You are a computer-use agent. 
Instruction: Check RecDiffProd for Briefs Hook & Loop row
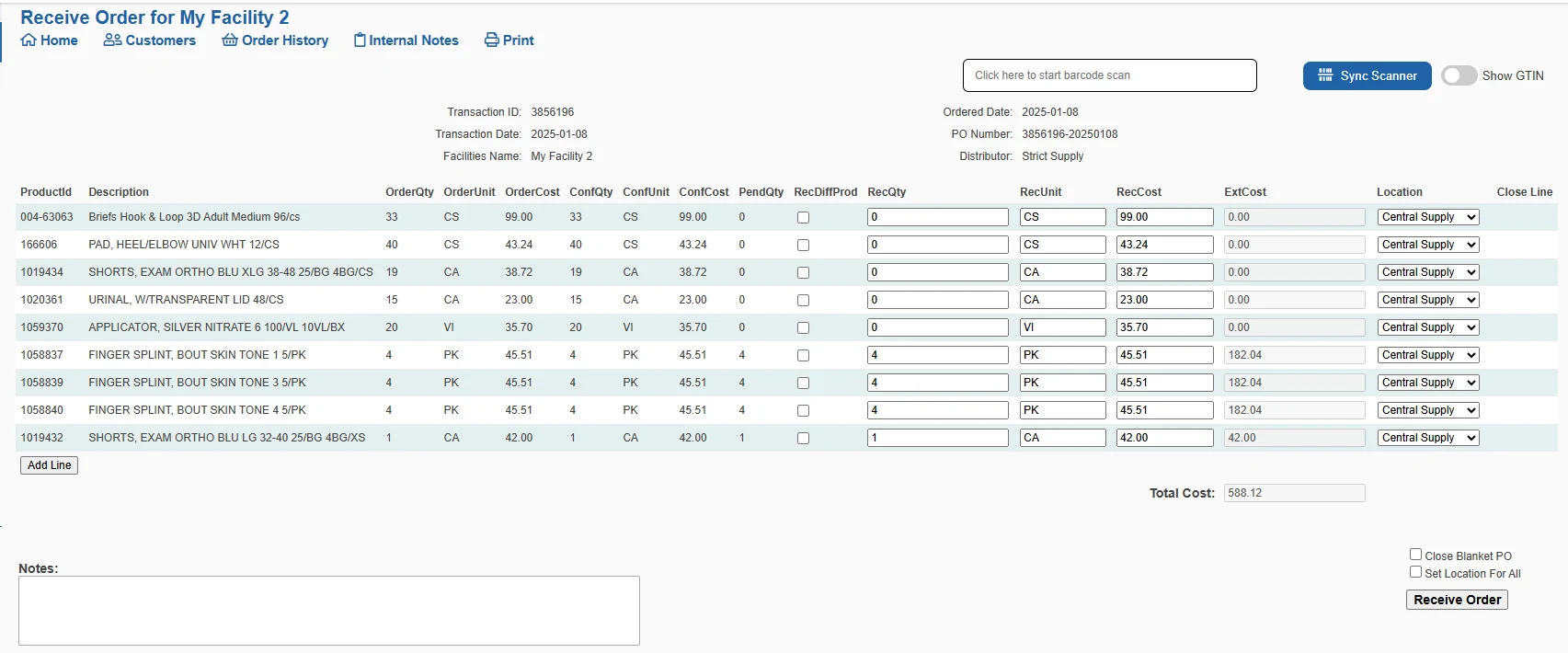click(x=803, y=218)
